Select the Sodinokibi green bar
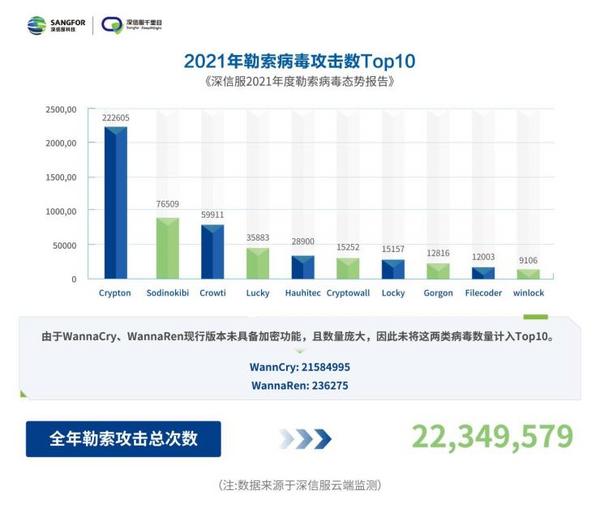Image resolution: width=600 pixels, height=512 pixels. (168, 248)
